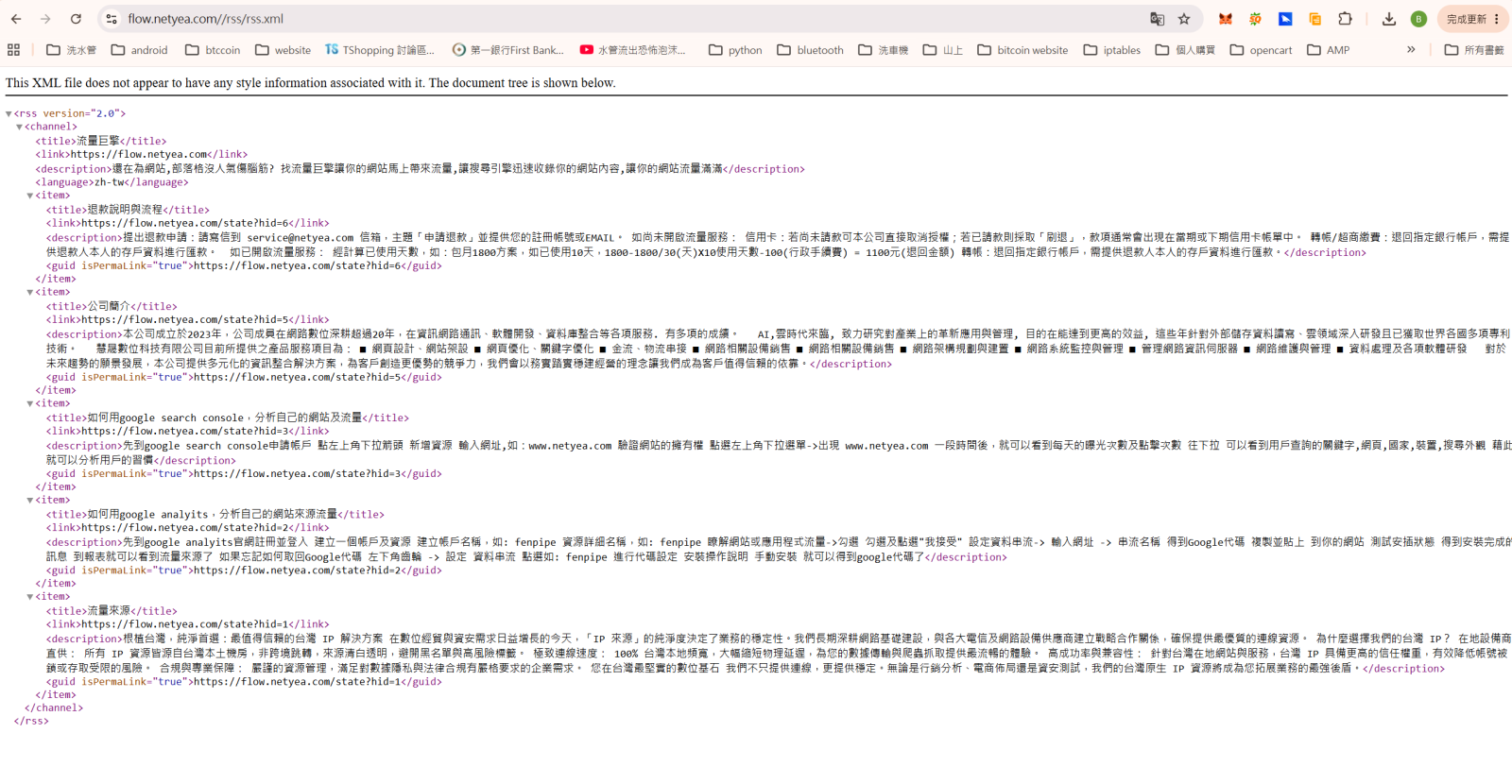Screen dimensions: 1512x784
Task: Click the title text 流量來源
Action: 109,611
